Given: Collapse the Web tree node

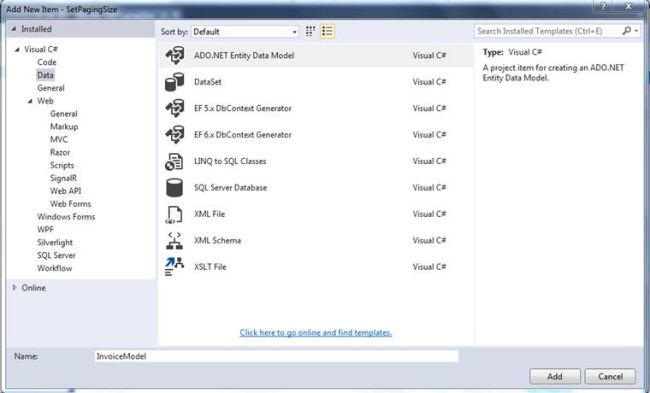Looking at the screenshot, I should click(x=30, y=101).
